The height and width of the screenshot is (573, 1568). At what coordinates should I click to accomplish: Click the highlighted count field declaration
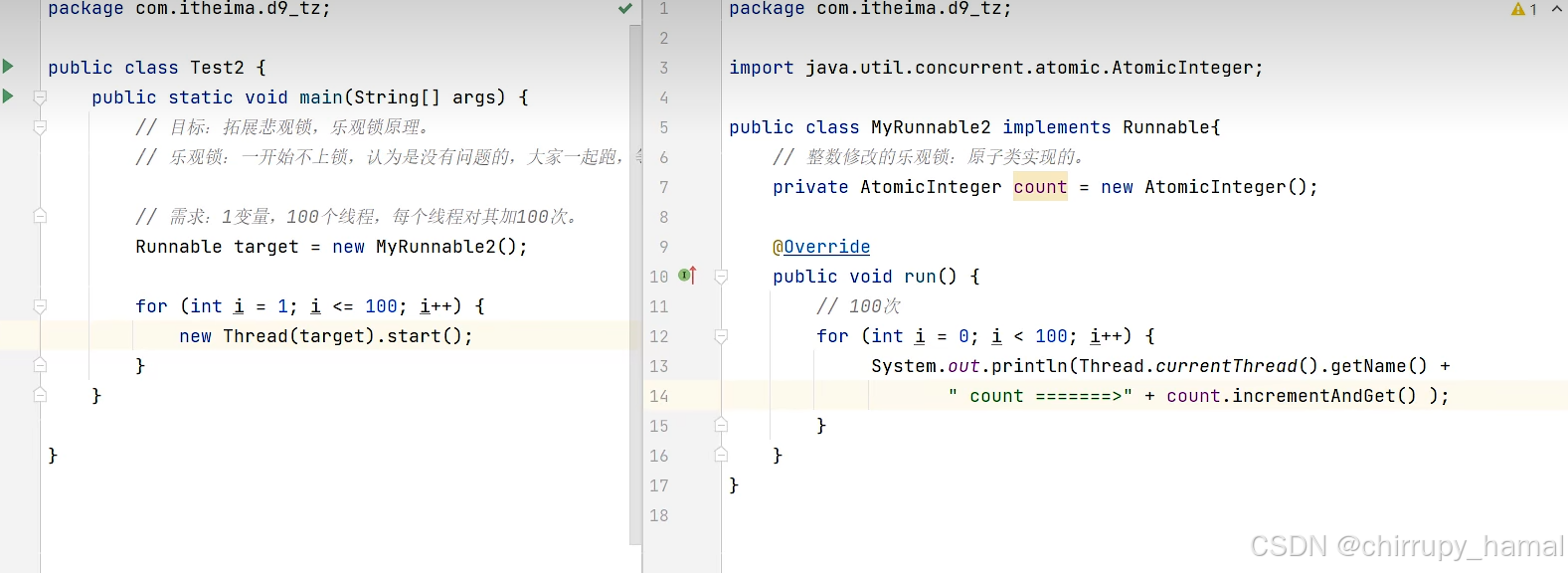[1040, 187]
